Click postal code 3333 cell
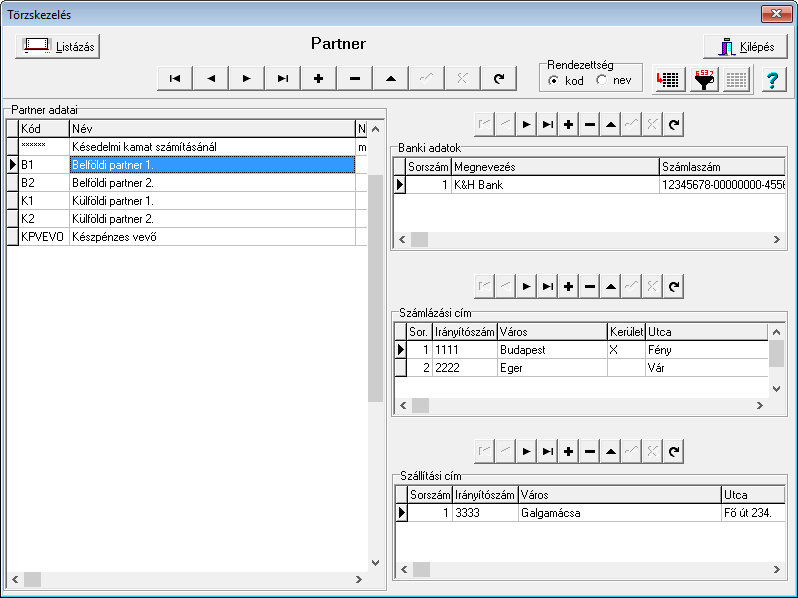This screenshot has height=598, width=798. point(485,513)
